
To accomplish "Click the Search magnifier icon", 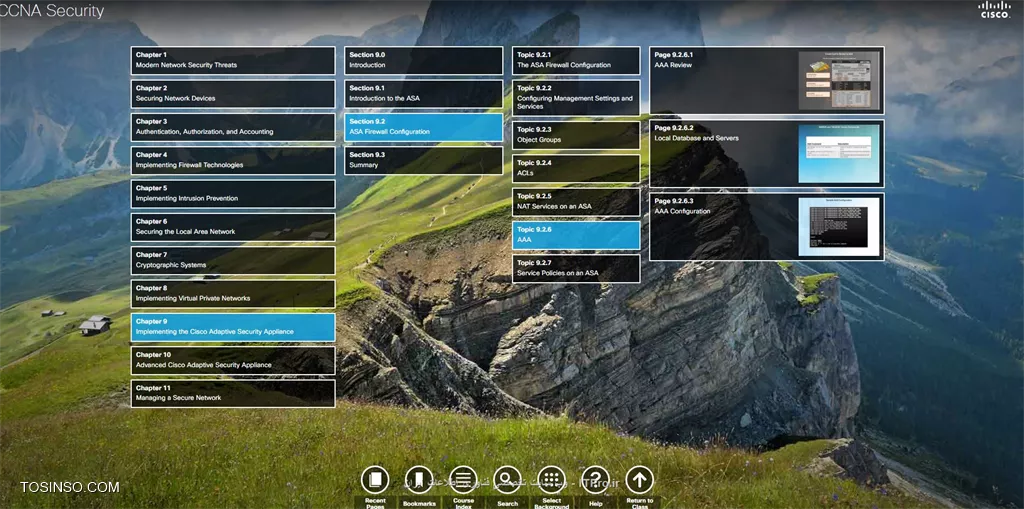I will tap(507, 480).
